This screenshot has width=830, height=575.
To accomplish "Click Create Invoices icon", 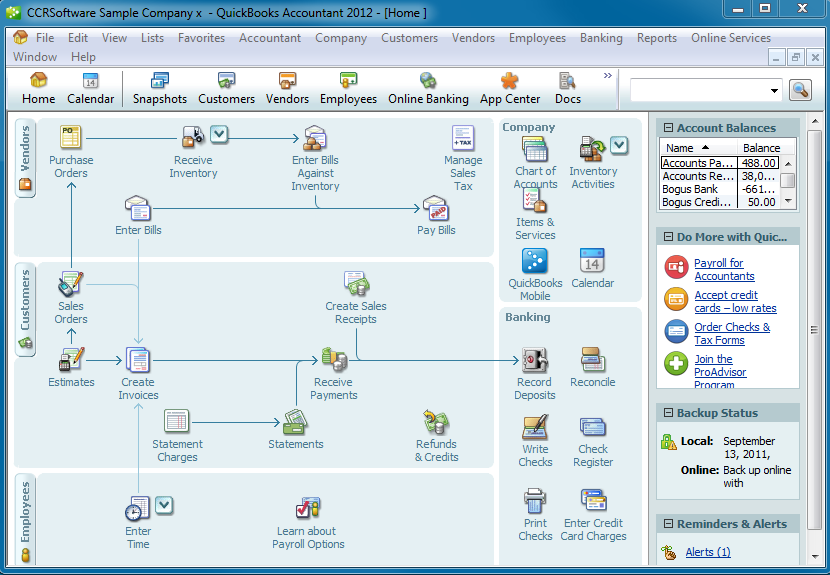I will pos(138,360).
